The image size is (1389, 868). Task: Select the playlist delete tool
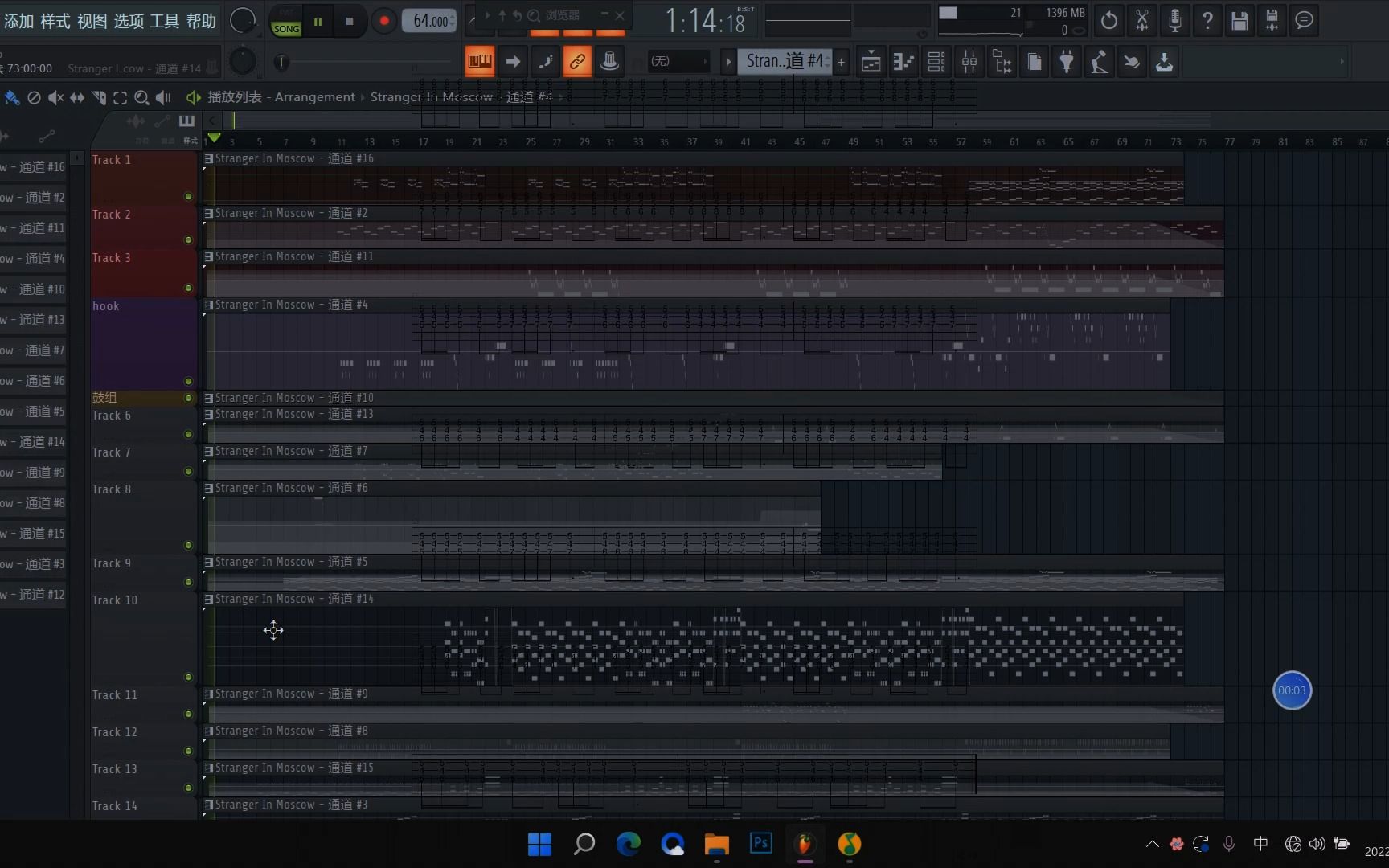click(34, 98)
